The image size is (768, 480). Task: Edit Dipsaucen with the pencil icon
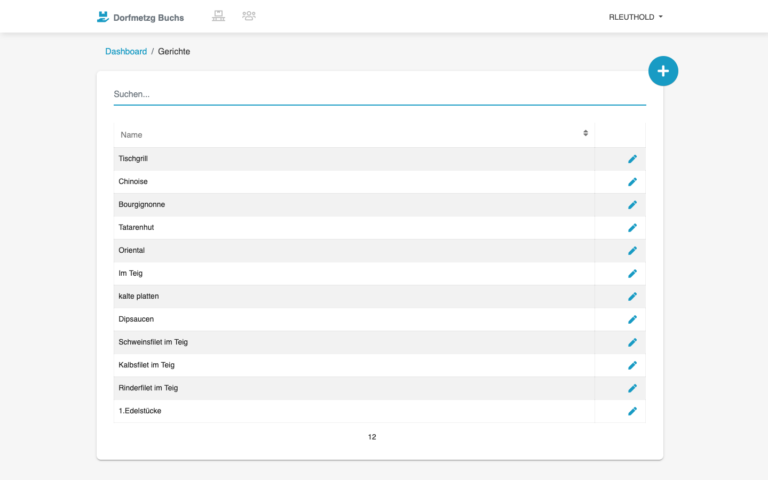tap(632, 319)
